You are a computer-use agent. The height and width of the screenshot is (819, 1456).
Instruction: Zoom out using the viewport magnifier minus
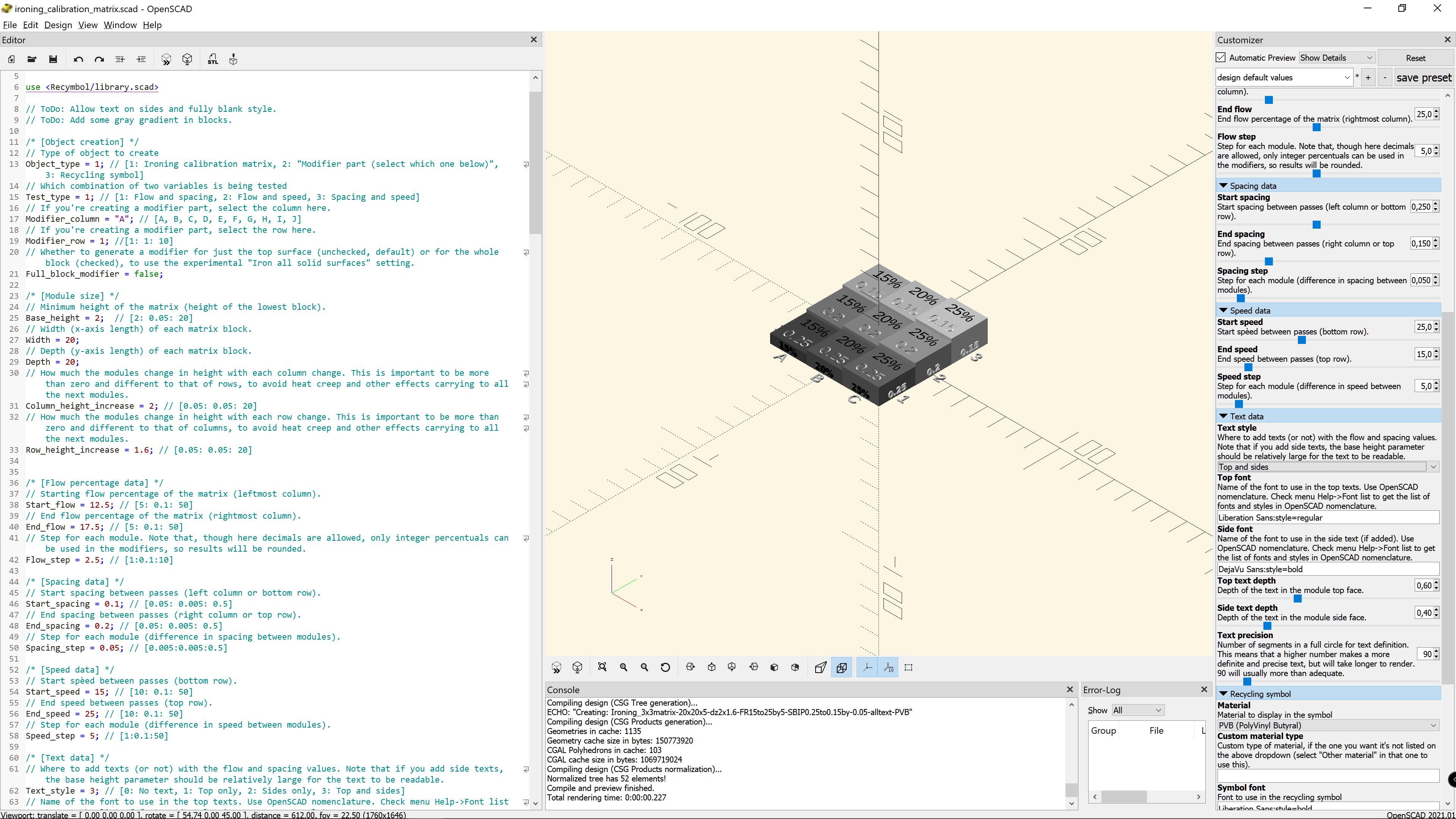click(x=644, y=667)
